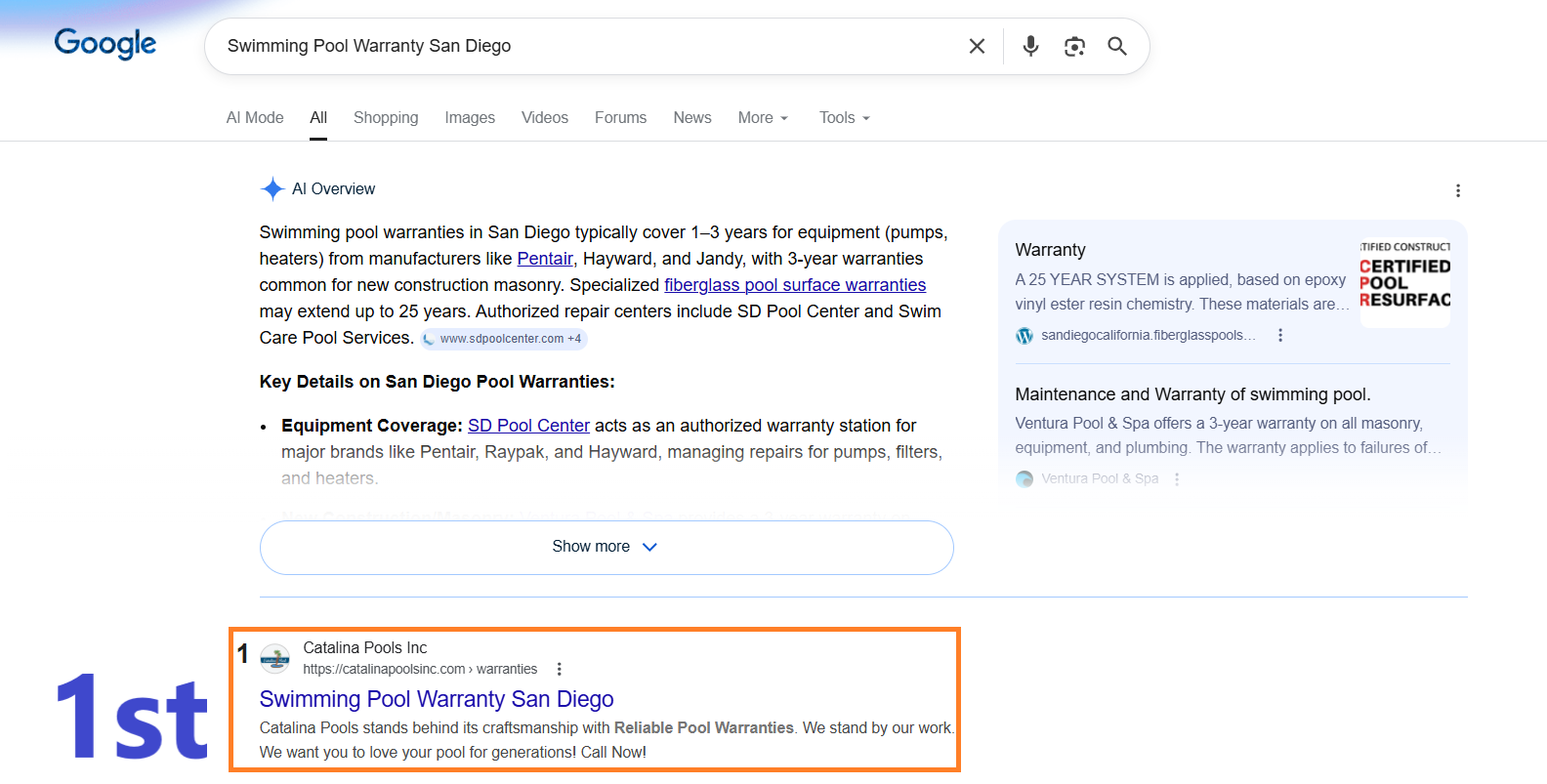Follow the fiberglass pool surface warranties link
Viewport: 1547px width, 784px height.
tap(795, 285)
